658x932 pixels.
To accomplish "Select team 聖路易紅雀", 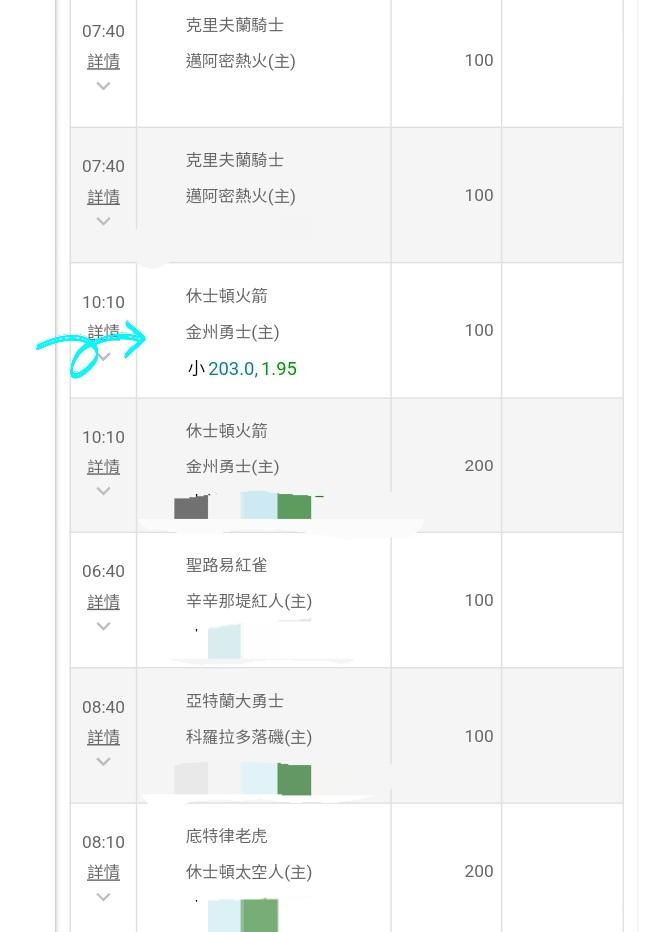I will click(x=226, y=565).
